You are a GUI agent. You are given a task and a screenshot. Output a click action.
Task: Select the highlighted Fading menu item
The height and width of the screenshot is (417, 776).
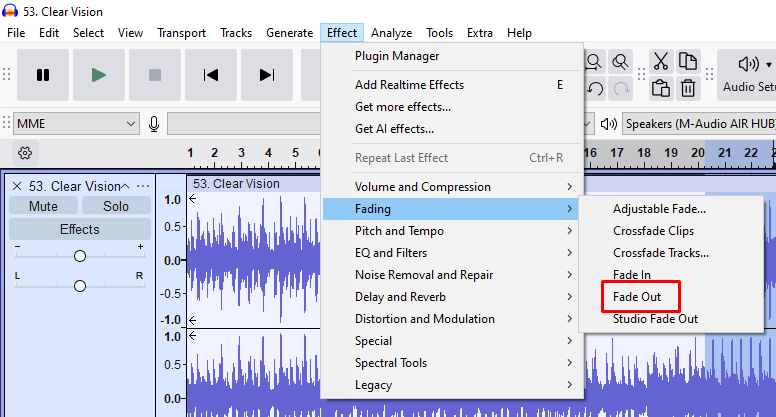[451, 209]
